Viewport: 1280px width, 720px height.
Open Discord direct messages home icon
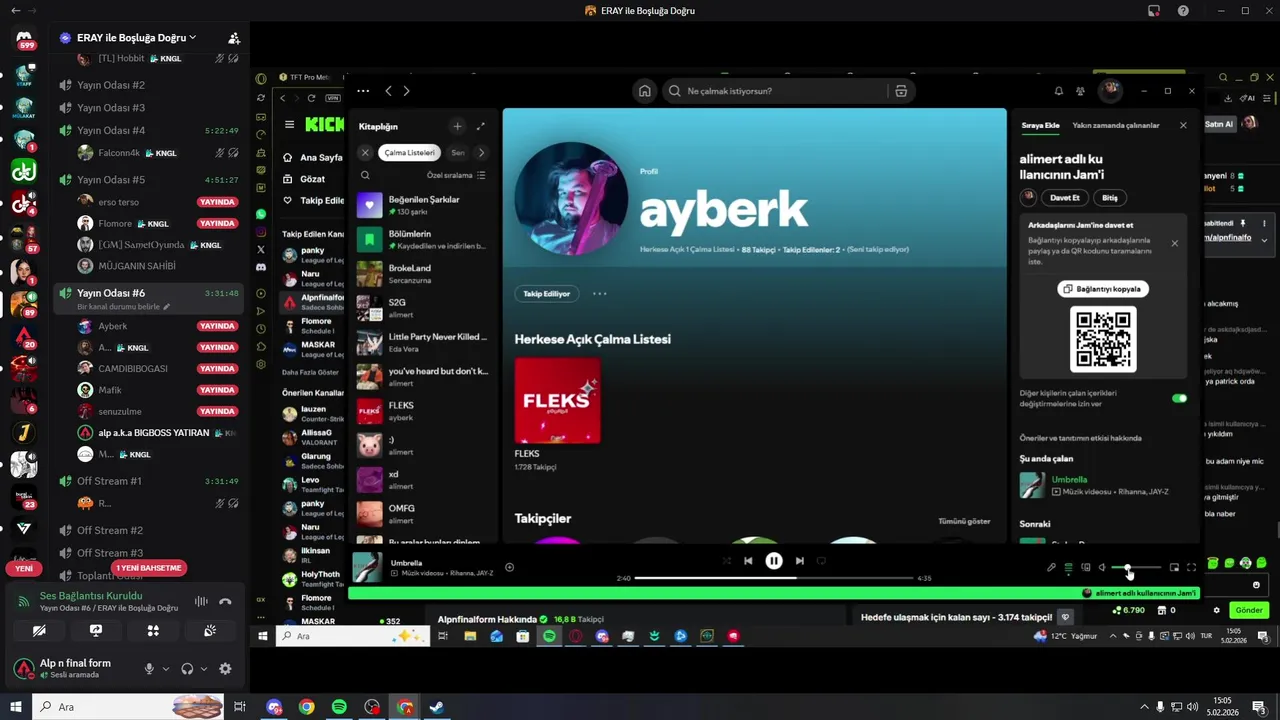click(24, 38)
